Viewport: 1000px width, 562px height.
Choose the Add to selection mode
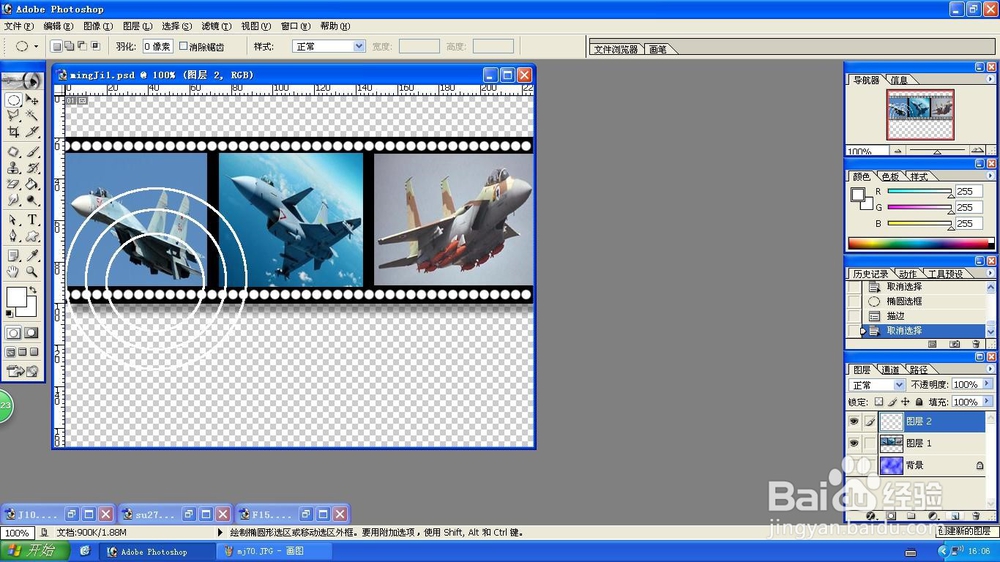70,46
